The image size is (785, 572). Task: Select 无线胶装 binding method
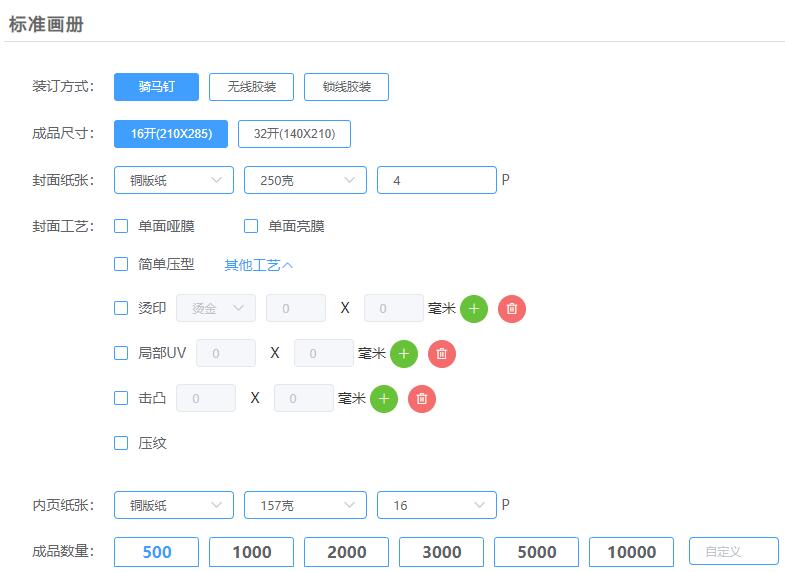pos(251,87)
